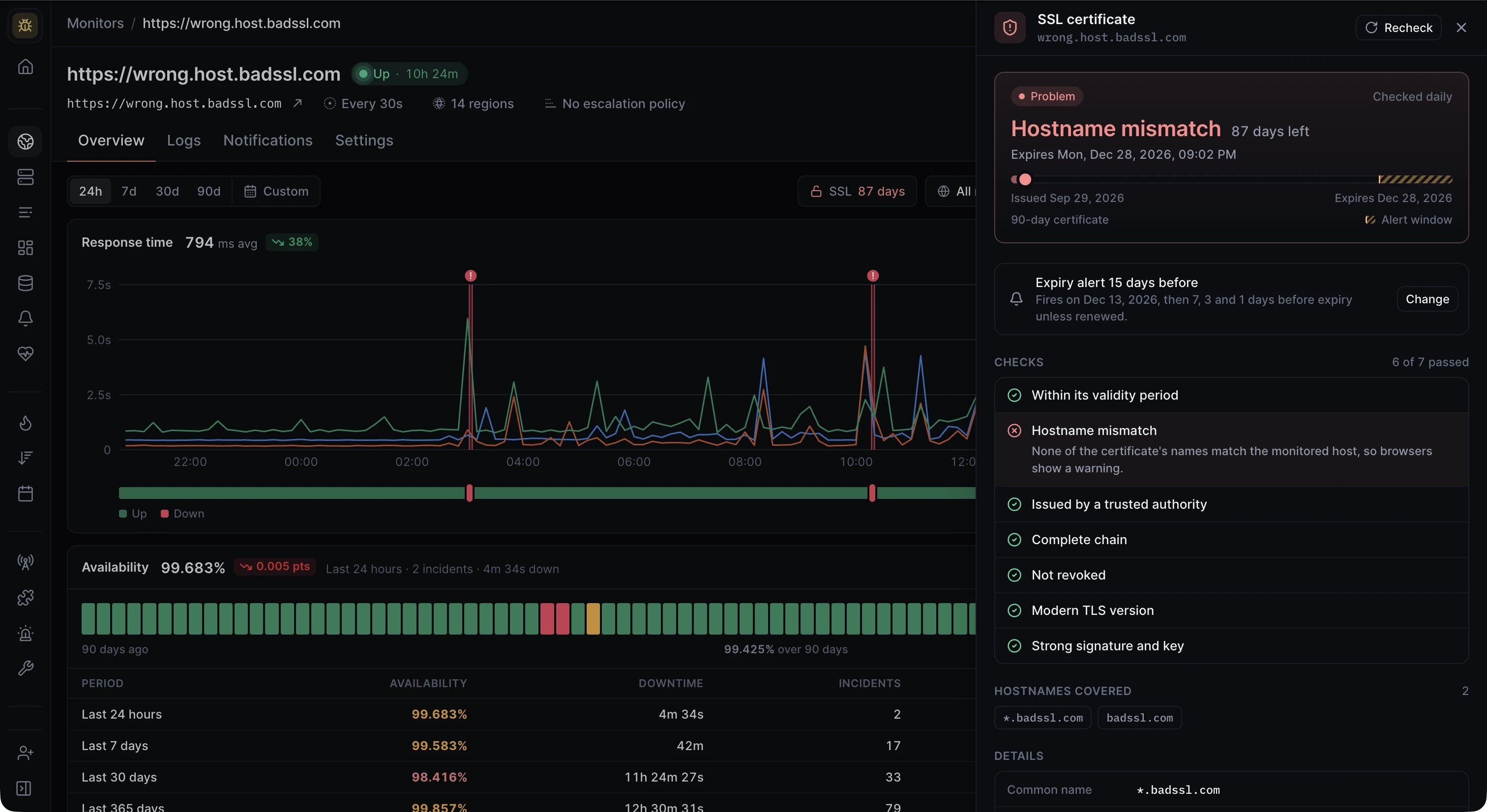Click the Last 30 days period row
The height and width of the screenshot is (812, 1487).
coord(521,777)
